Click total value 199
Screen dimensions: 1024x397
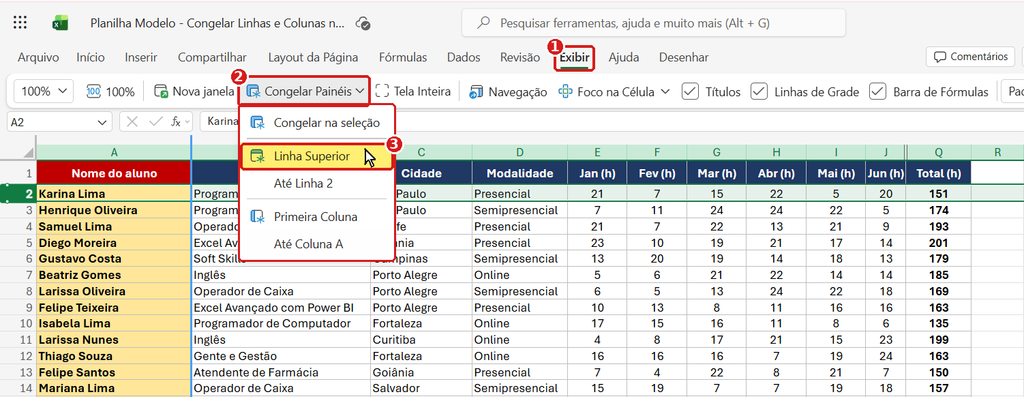pyautogui.click(x=938, y=340)
